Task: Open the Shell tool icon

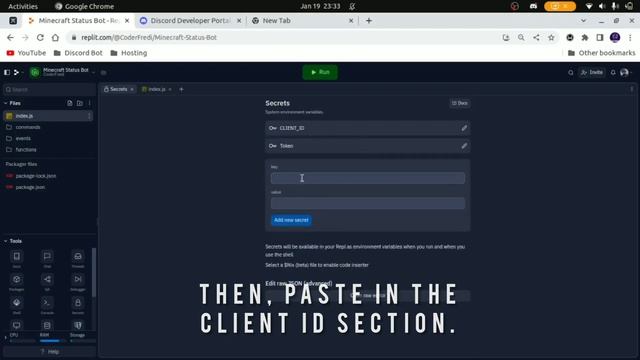Action: [x=17, y=303]
